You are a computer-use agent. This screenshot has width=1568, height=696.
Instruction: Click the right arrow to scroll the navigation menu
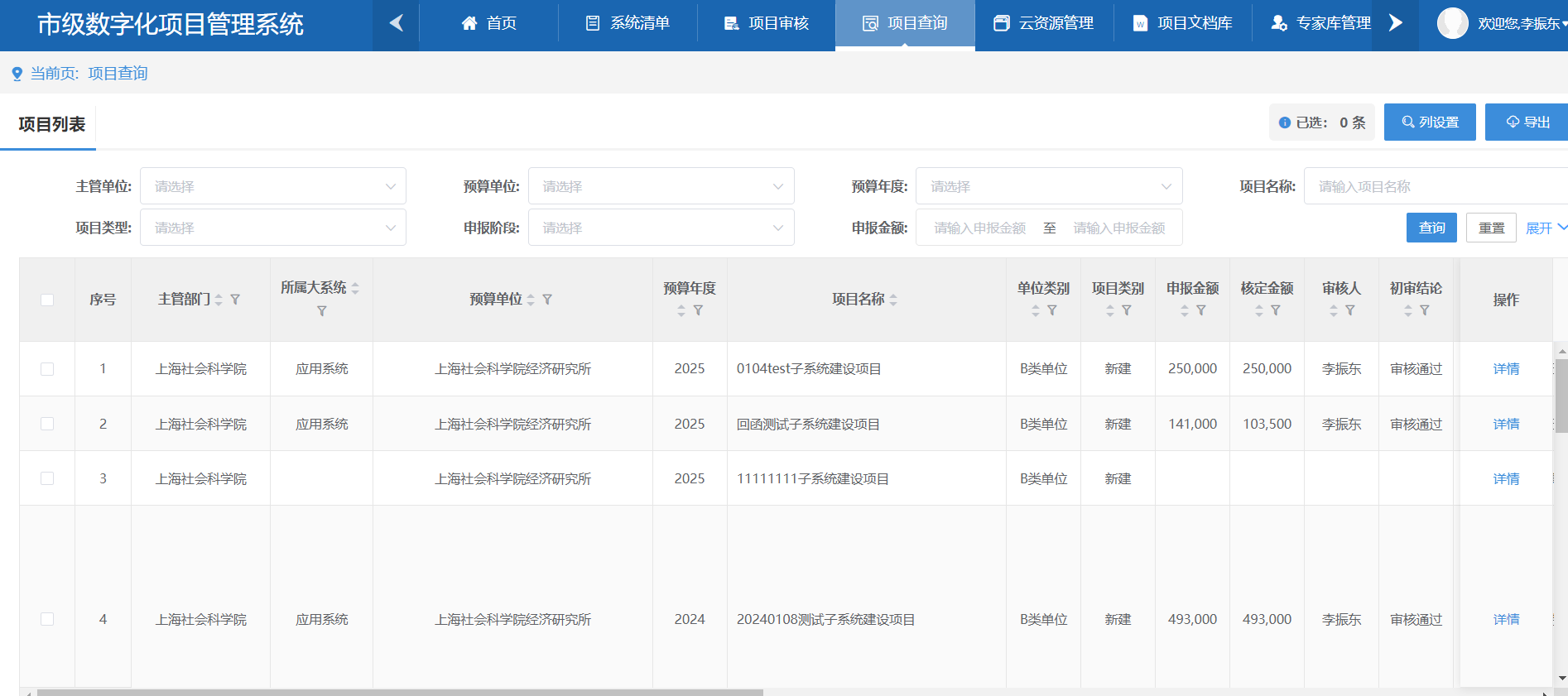point(1395,23)
